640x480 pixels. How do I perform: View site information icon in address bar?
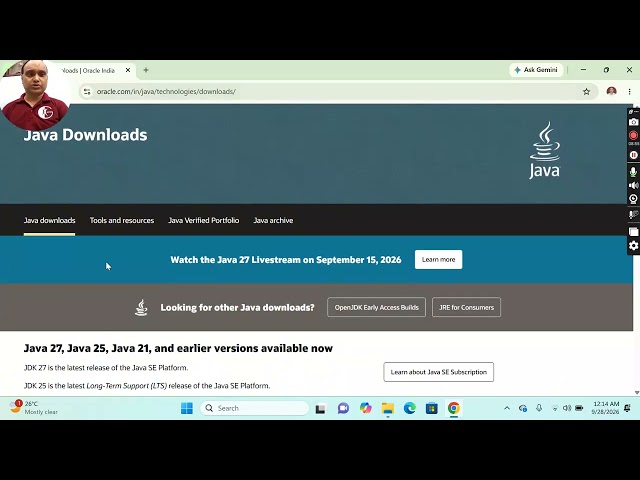87,91
